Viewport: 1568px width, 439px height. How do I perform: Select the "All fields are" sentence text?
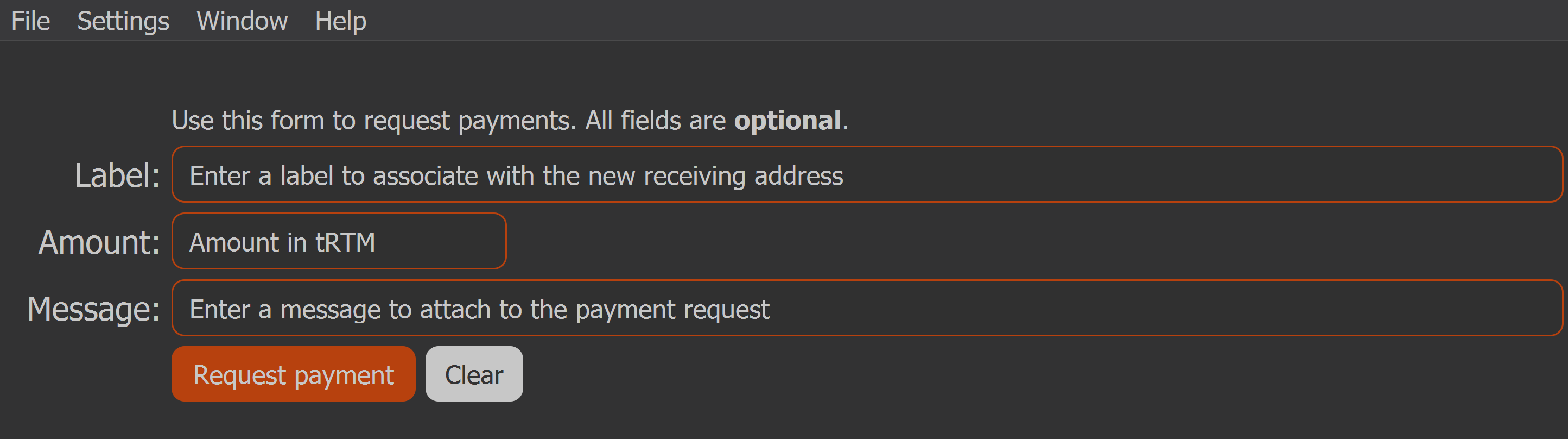click(x=655, y=120)
